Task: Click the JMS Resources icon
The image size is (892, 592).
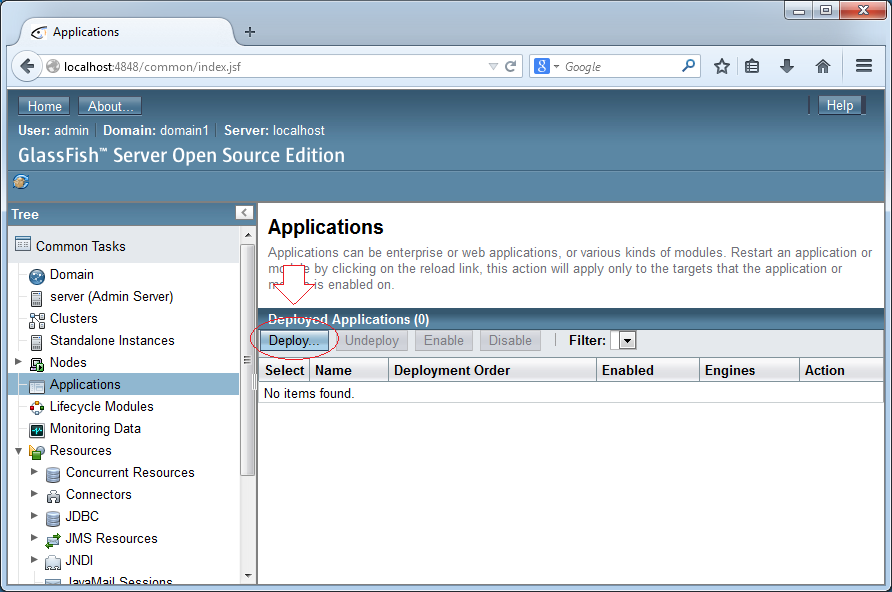Action: pyautogui.click(x=53, y=540)
